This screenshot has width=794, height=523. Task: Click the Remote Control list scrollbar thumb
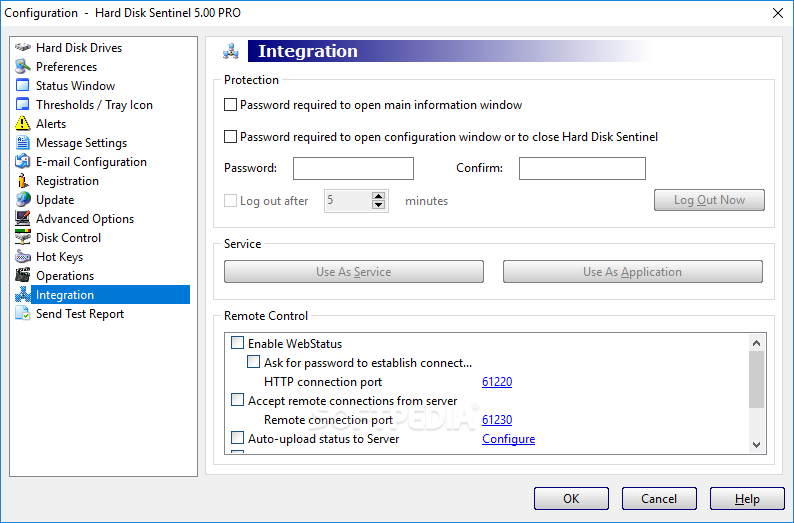pos(757,380)
